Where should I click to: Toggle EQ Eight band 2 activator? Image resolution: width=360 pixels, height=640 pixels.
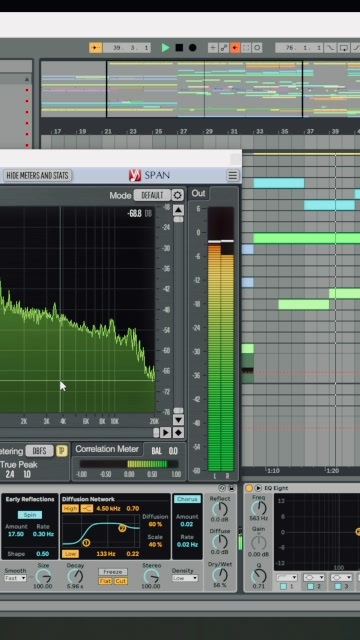[x=310, y=587]
